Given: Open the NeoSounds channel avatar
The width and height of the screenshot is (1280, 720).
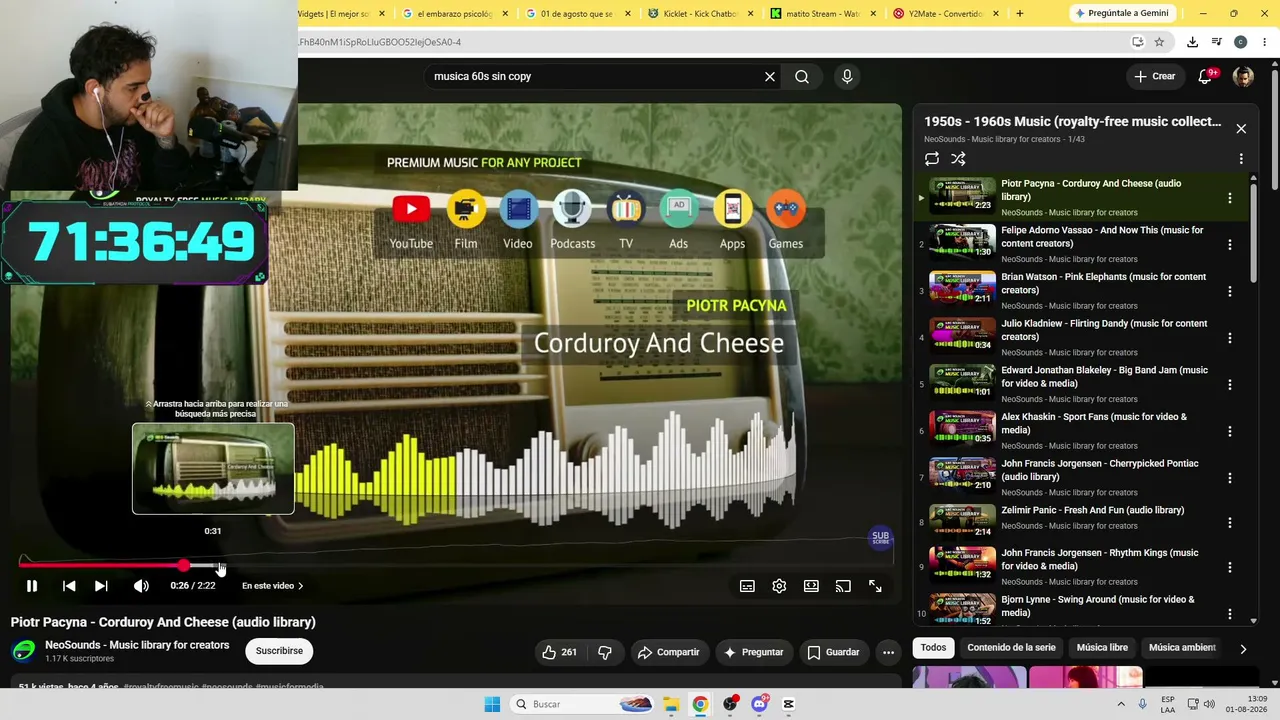Looking at the screenshot, I should (x=23, y=651).
